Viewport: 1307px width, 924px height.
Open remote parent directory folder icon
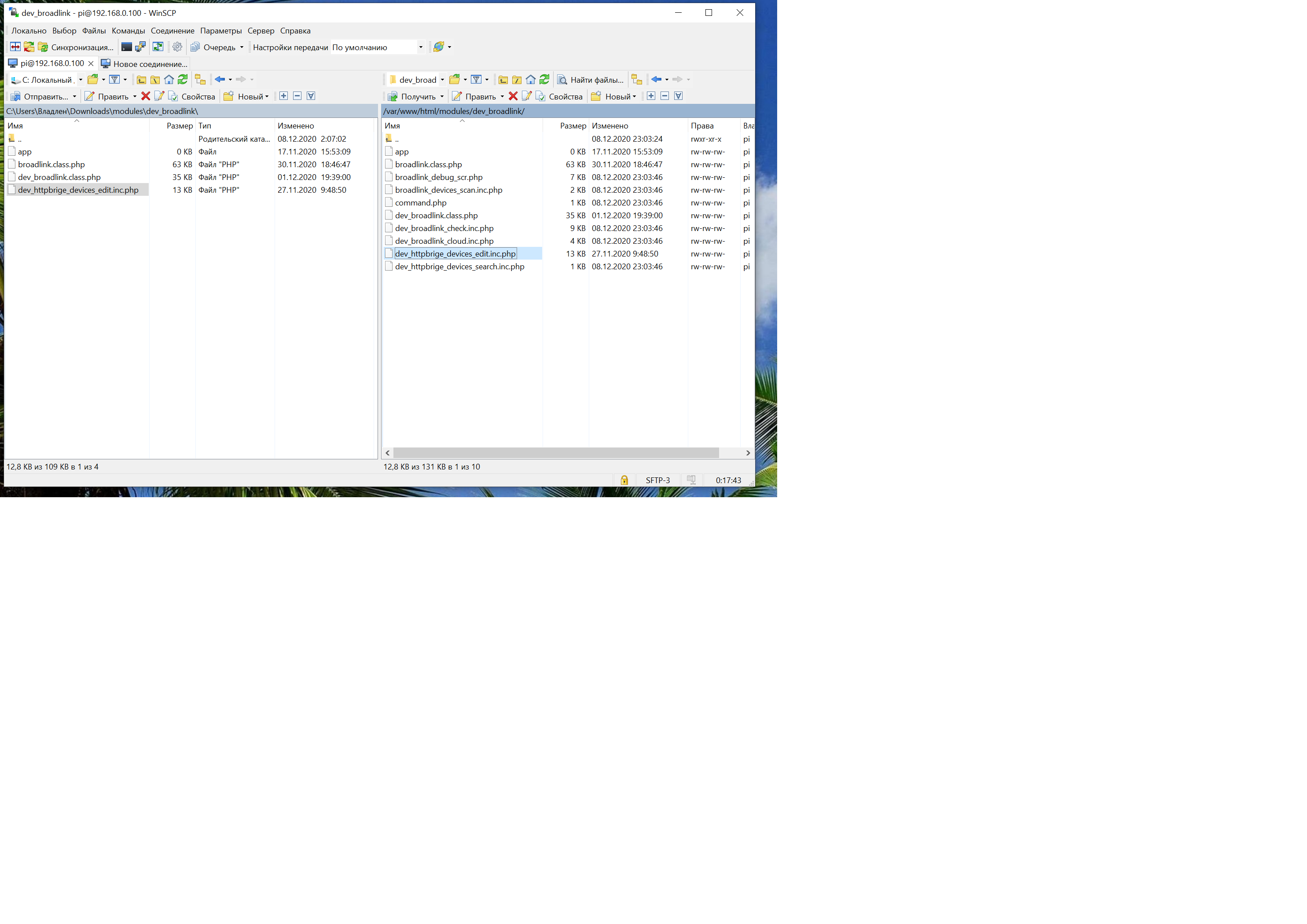503,80
